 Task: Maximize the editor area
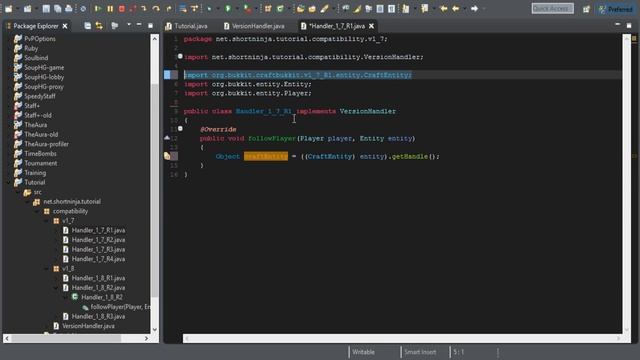(629, 25)
